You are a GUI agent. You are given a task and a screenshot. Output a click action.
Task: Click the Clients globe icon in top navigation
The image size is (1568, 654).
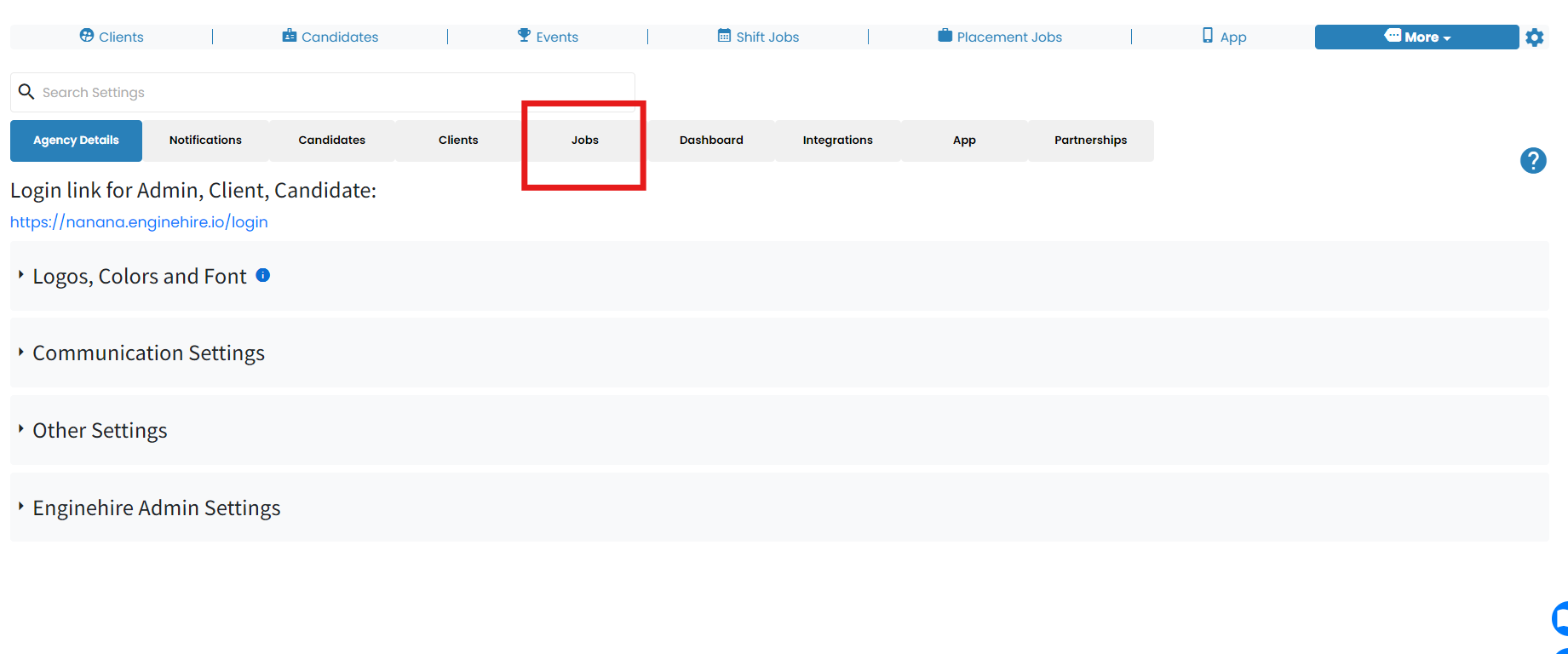[87, 36]
